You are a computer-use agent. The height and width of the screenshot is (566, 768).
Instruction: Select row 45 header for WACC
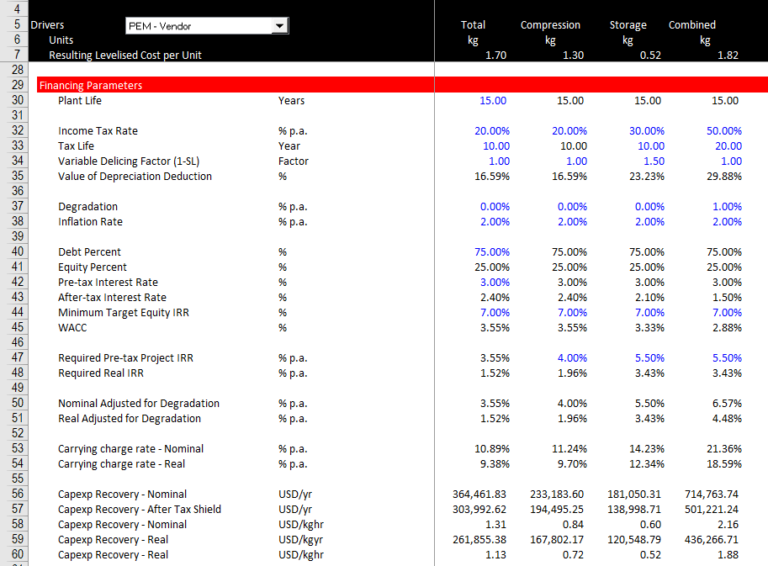click(x=17, y=328)
